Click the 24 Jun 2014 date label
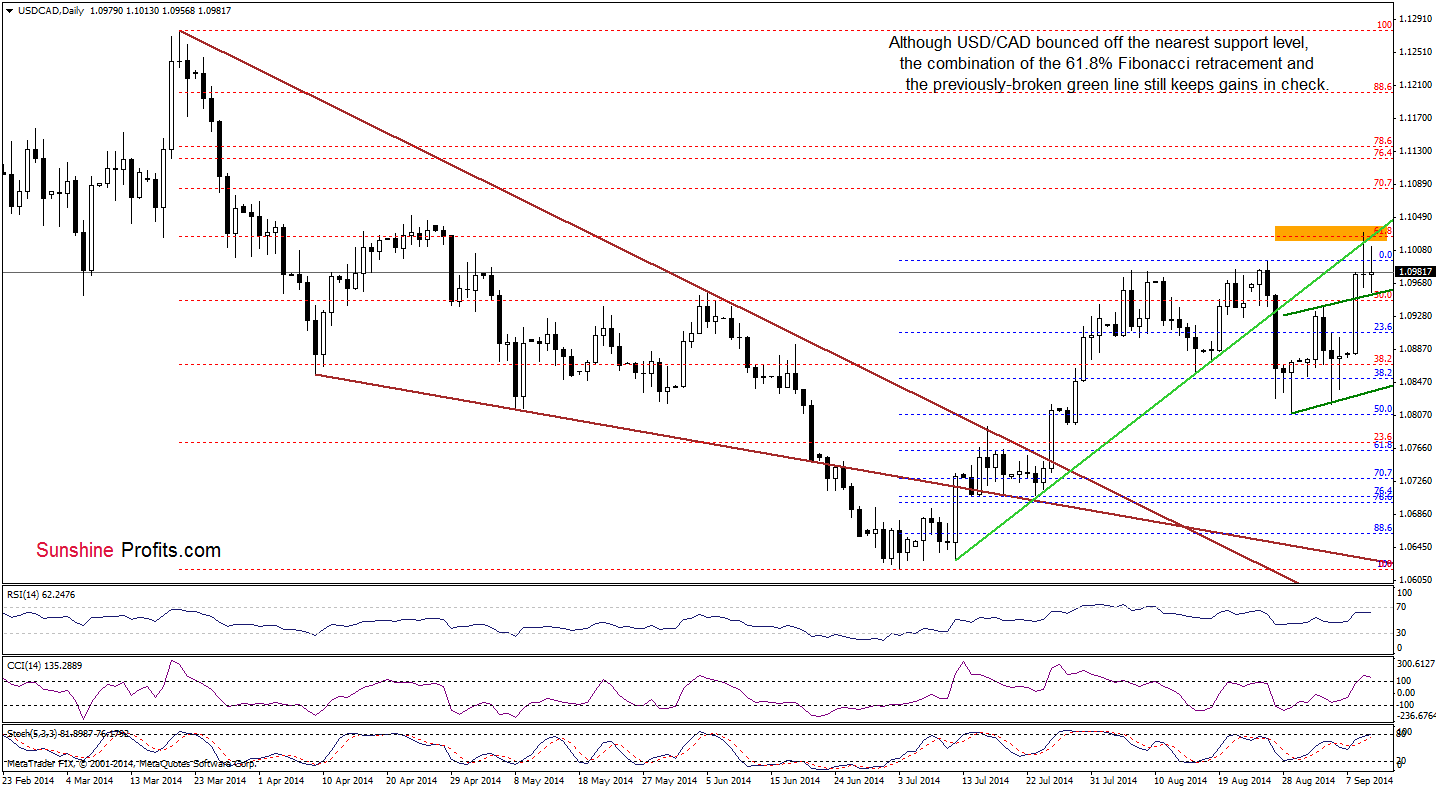This screenshot has width=1436, height=789. 858,780
